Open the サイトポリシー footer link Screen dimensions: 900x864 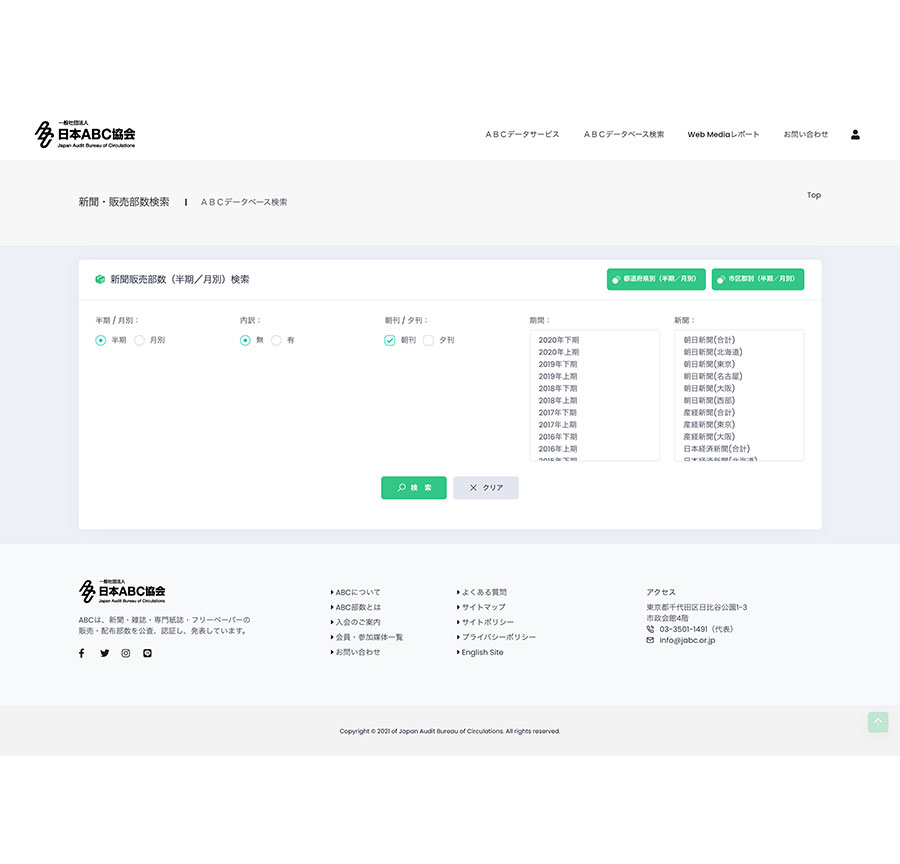(x=488, y=622)
